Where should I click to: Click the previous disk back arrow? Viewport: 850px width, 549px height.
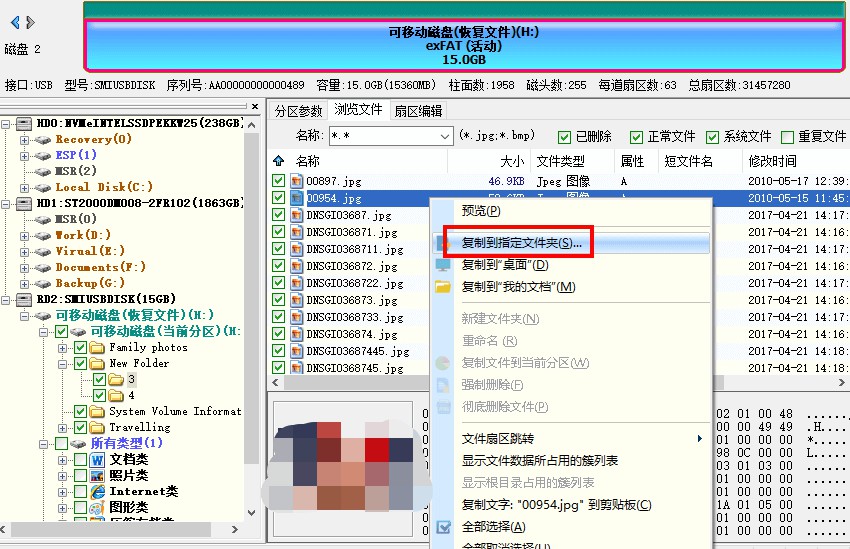coord(15,23)
